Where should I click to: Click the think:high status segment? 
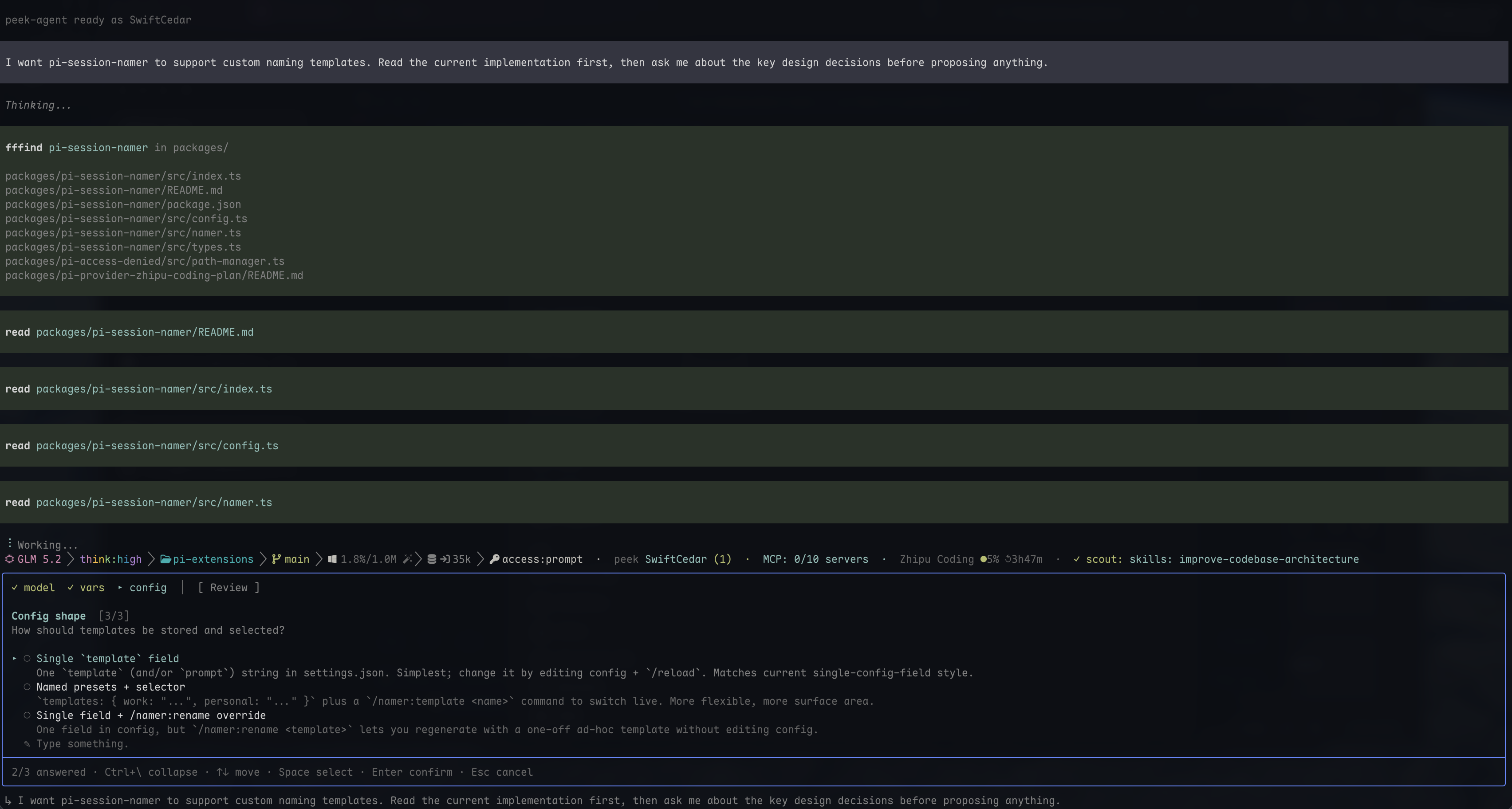111,559
